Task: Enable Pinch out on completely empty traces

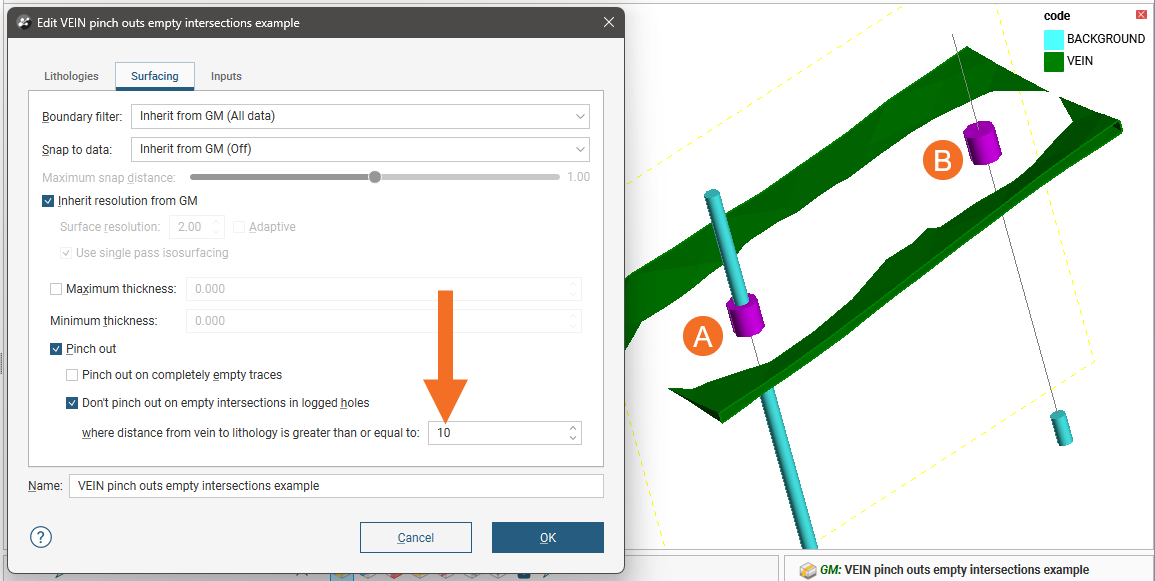Action: [x=72, y=375]
